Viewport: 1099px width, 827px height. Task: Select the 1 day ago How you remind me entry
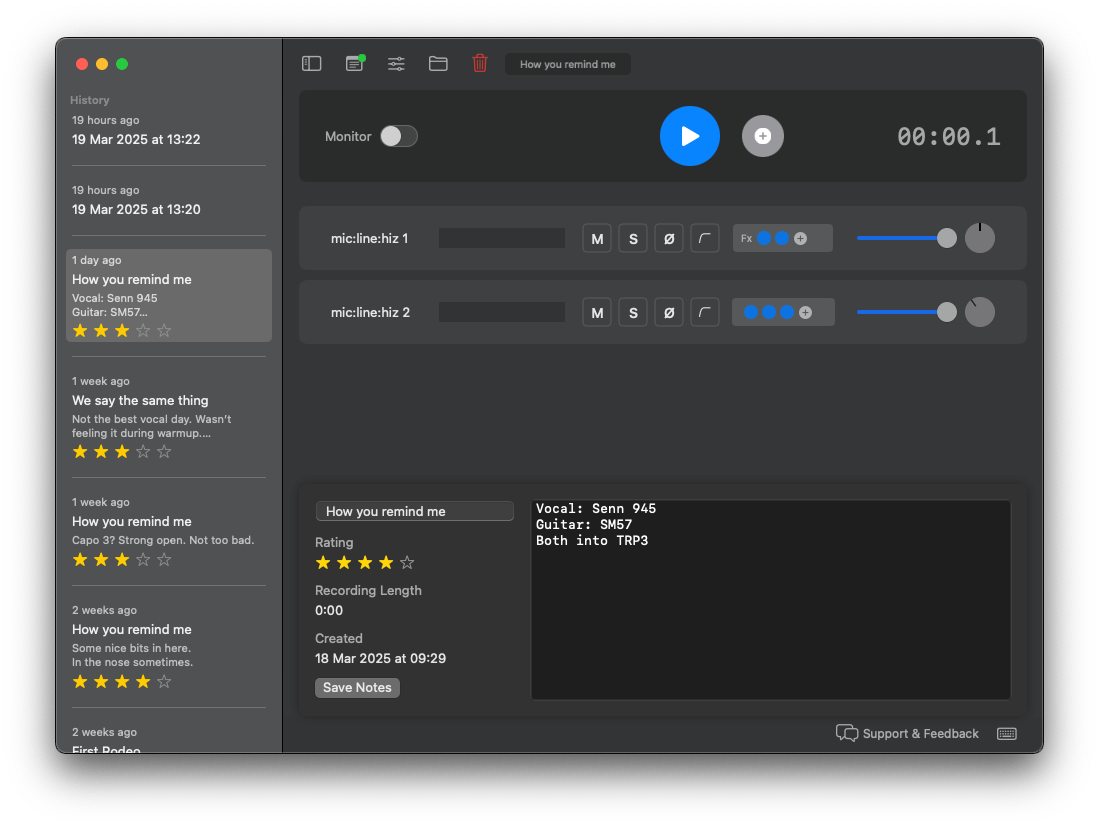pyautogui.click(x=169, y=295)
